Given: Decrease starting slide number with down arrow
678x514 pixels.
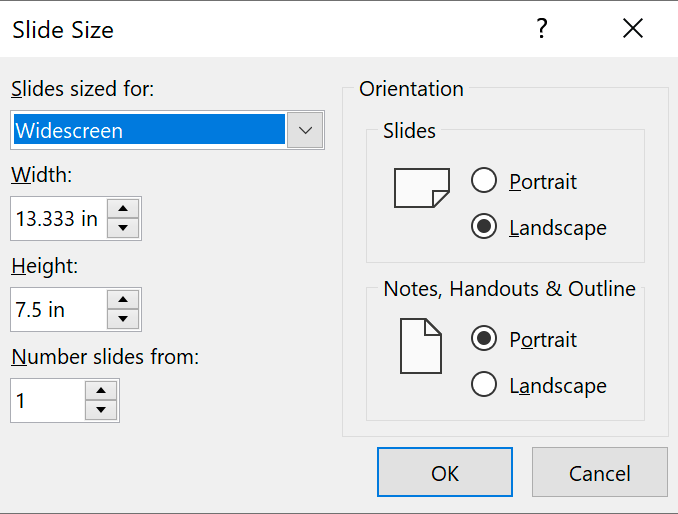Looking at the screenshot, I should point(101,409).
